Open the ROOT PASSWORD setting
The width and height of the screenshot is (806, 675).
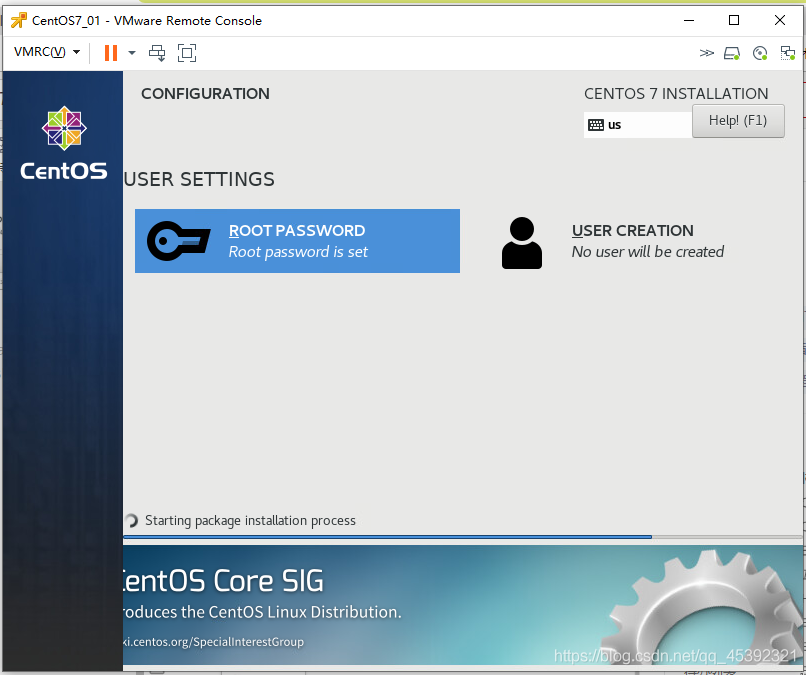tap(297, 241)
